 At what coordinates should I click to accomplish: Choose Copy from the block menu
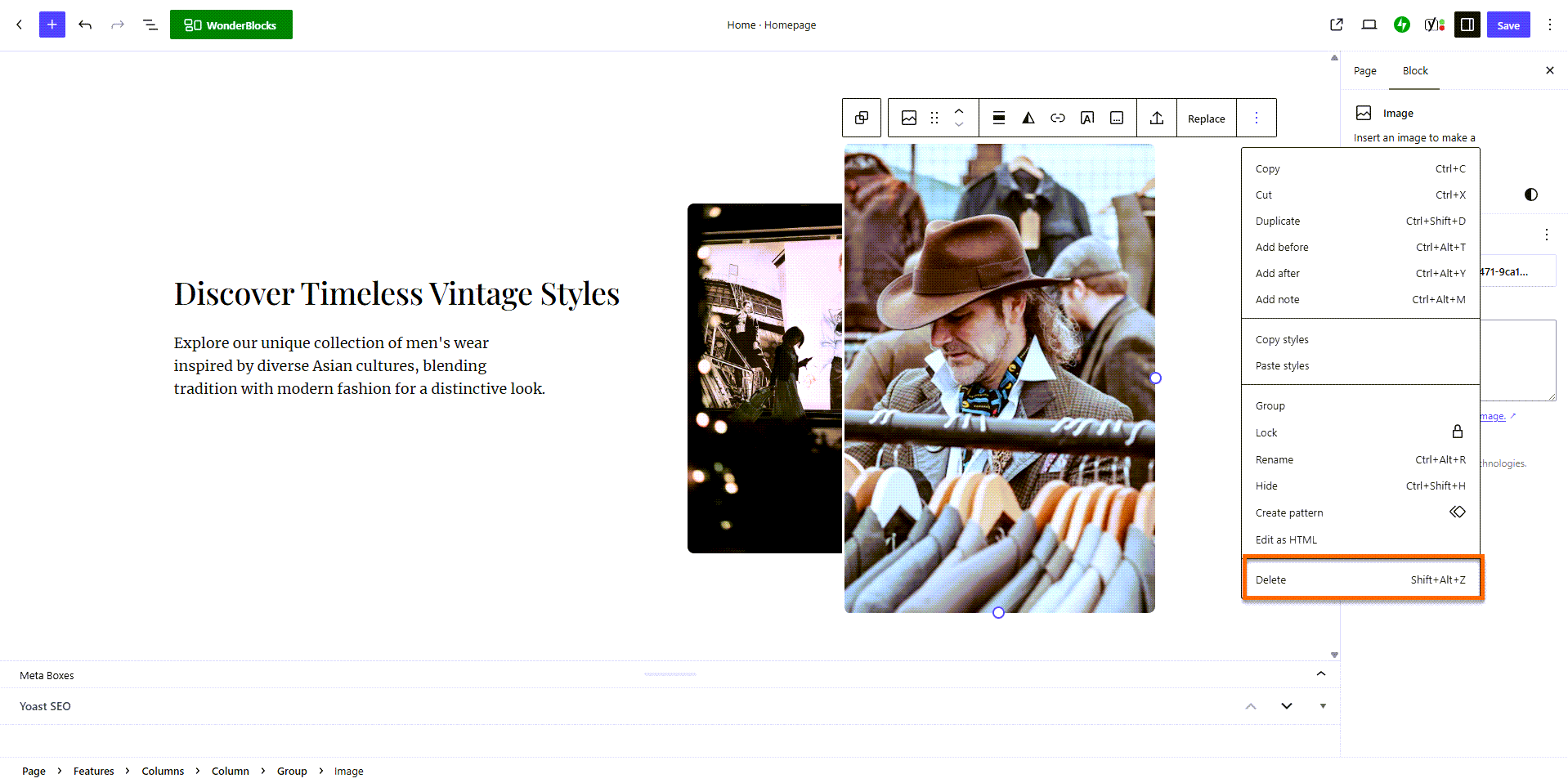tap(1360, 168)
